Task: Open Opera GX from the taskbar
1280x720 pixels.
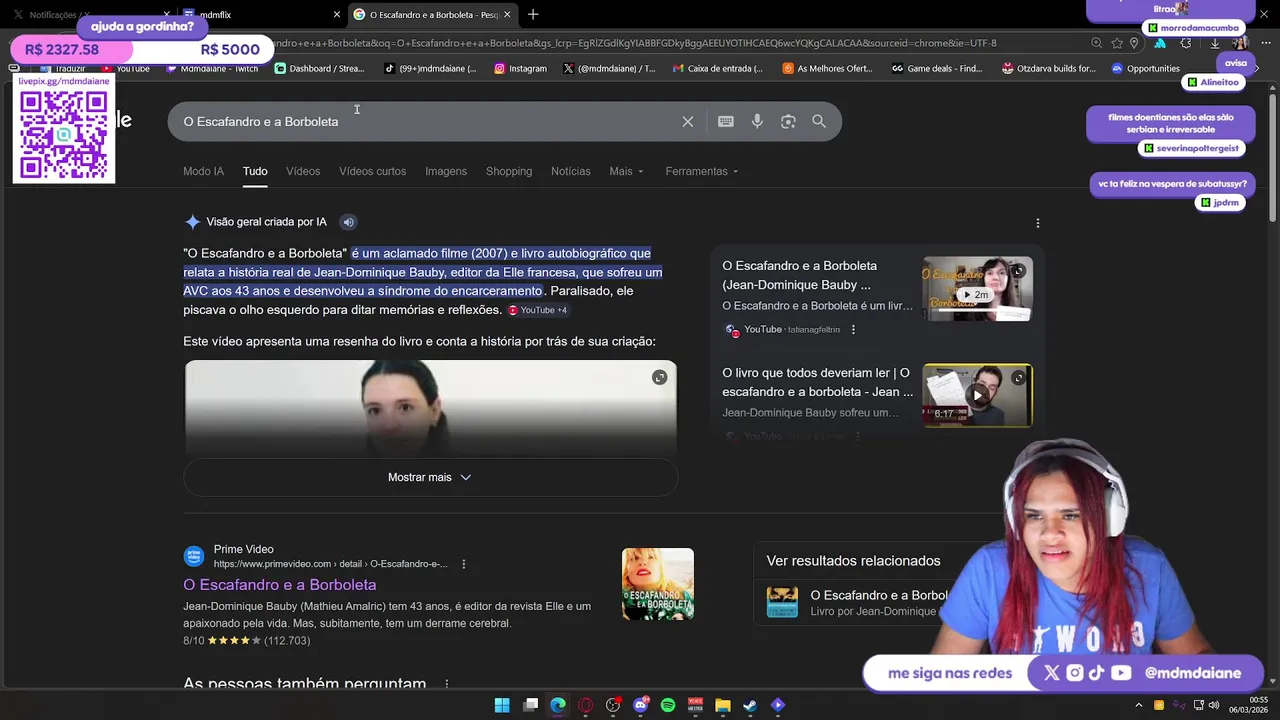Action: tap(585, 705)
